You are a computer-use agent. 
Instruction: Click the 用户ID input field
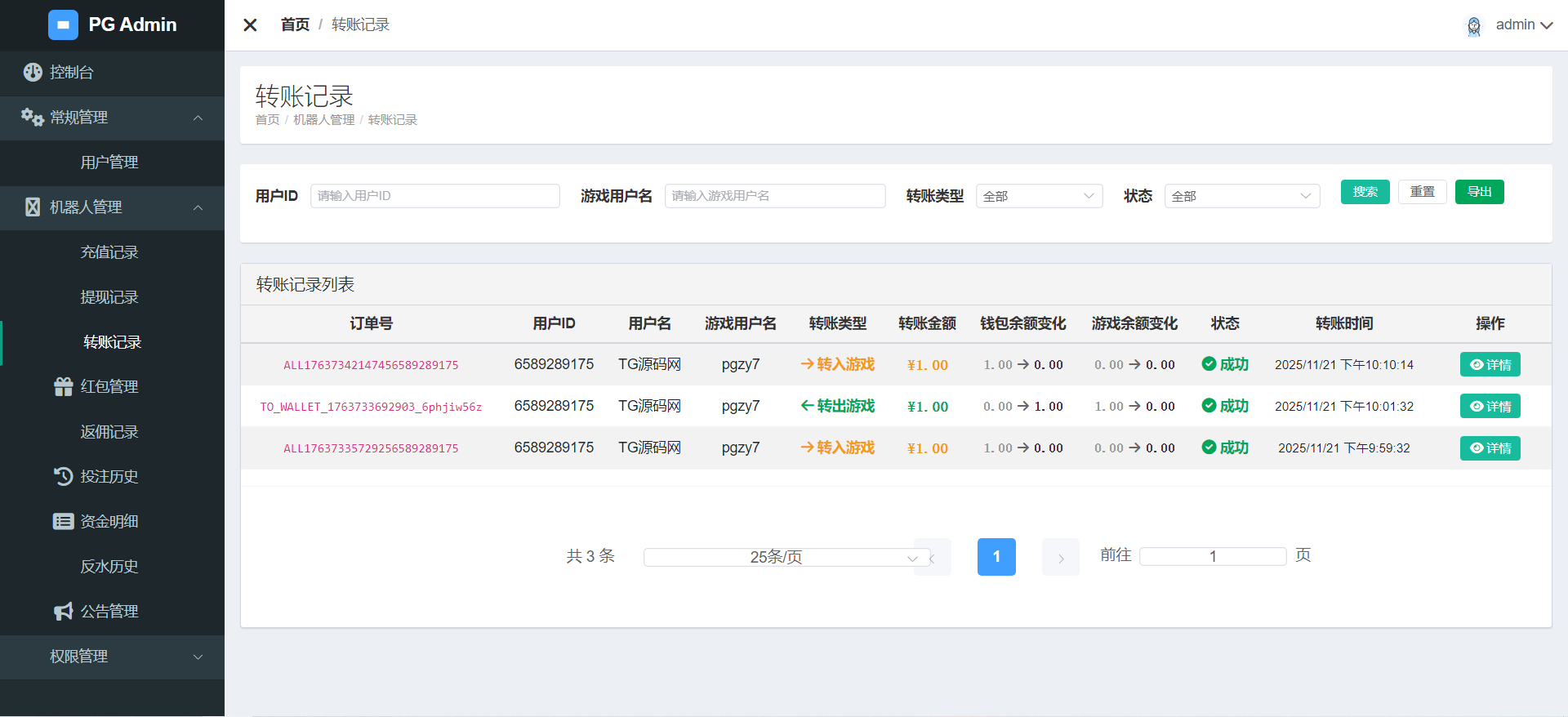434,196
